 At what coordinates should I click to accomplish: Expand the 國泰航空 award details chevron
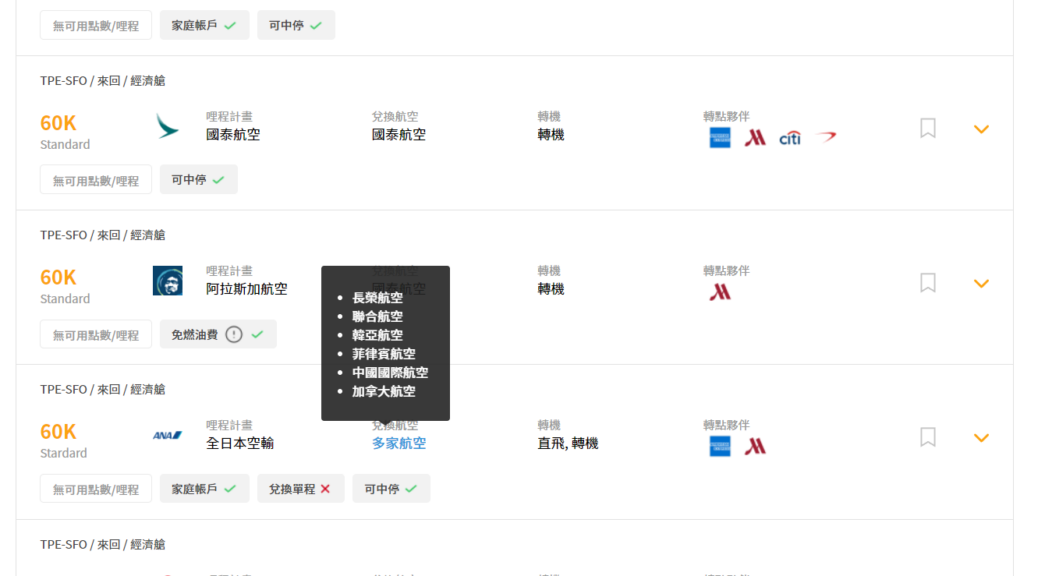click(981, 129)
